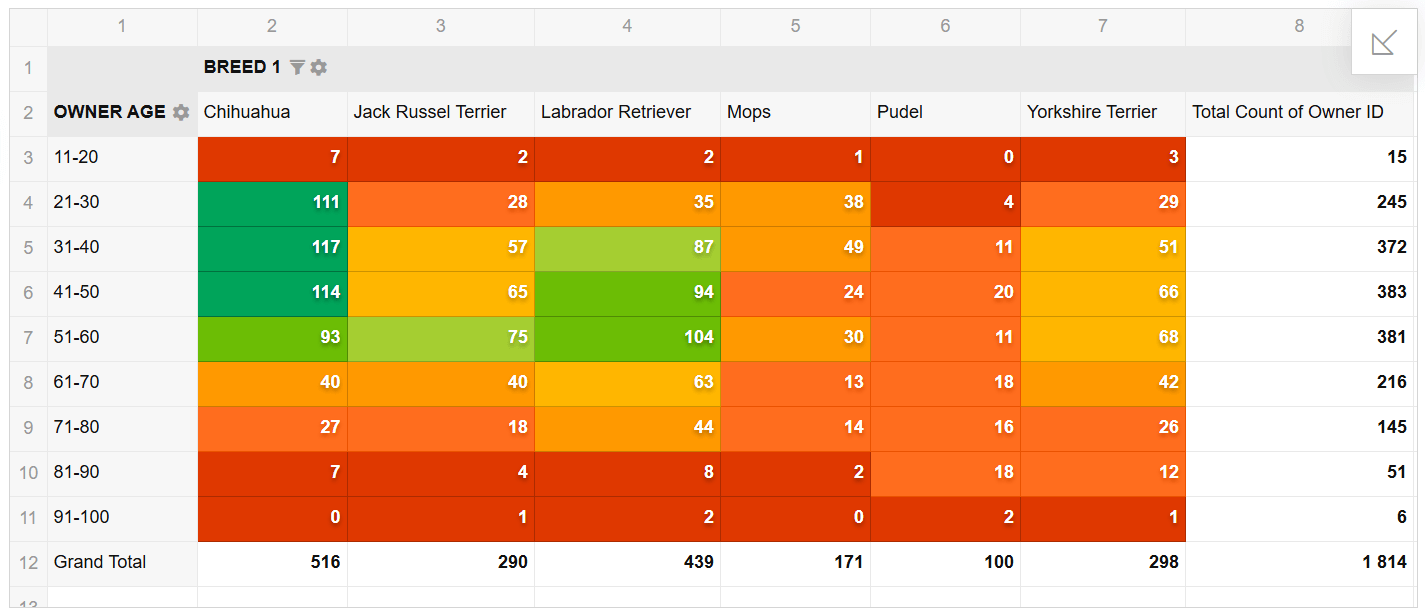Click the green 104 Labrador Retriever cell
The width and height of the screenshot is (1425, 615).
(627, 337)
